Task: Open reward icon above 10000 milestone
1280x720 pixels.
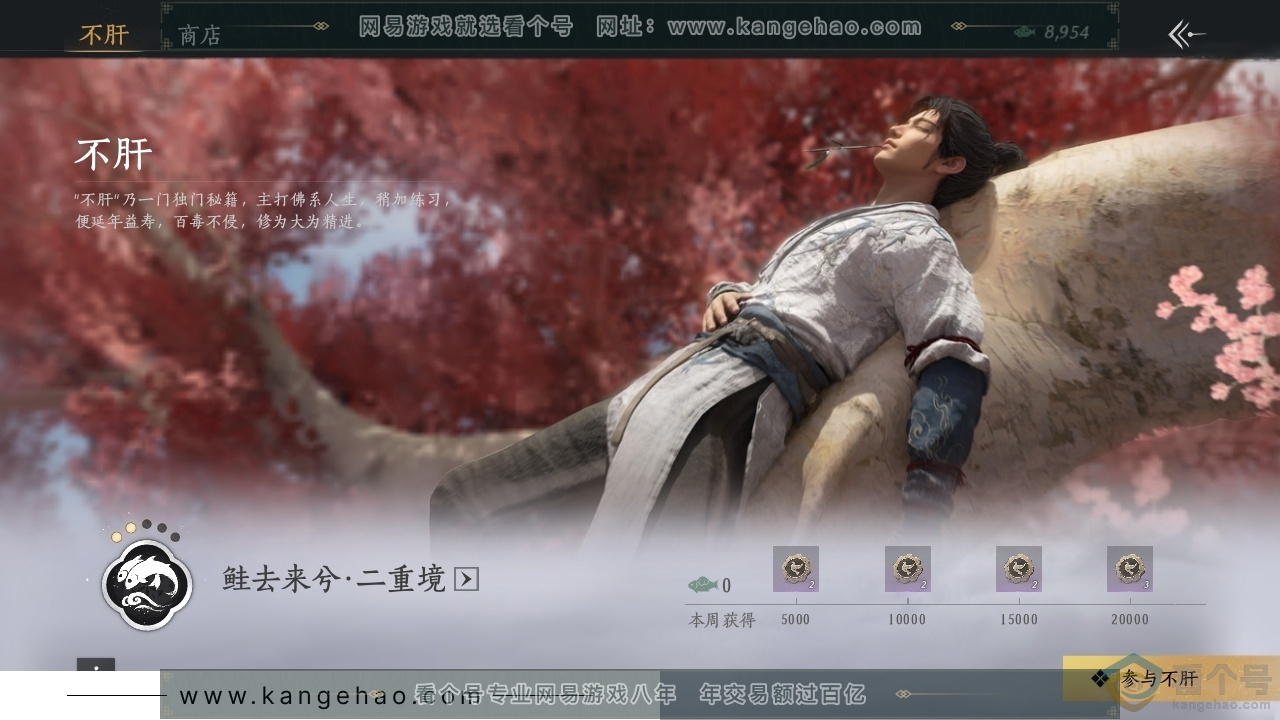Action: (x=908, y=569)
